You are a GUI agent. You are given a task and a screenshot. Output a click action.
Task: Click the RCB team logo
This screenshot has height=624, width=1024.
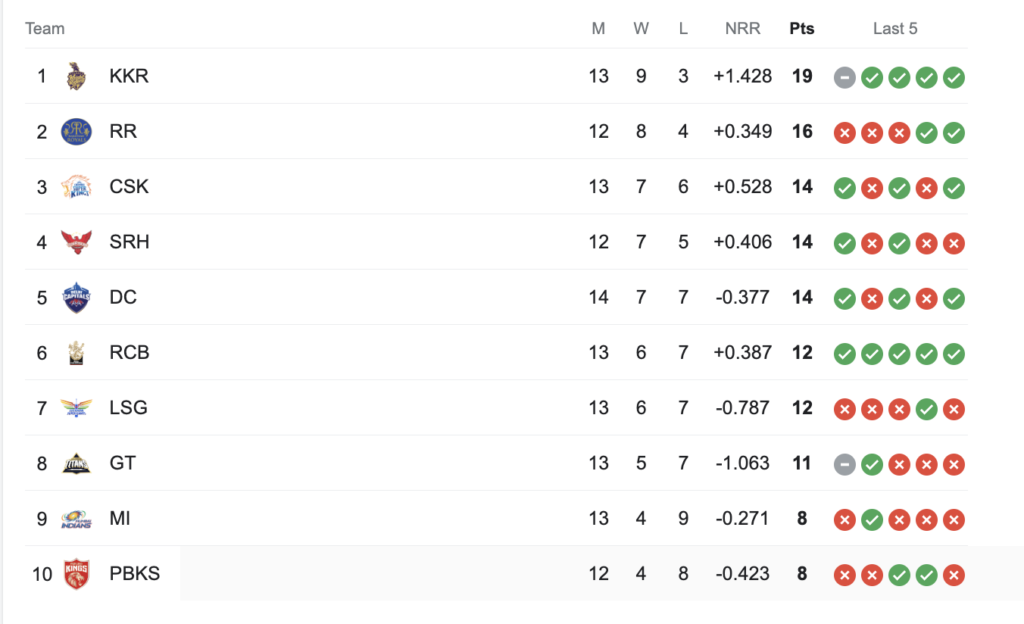point(76,352)
